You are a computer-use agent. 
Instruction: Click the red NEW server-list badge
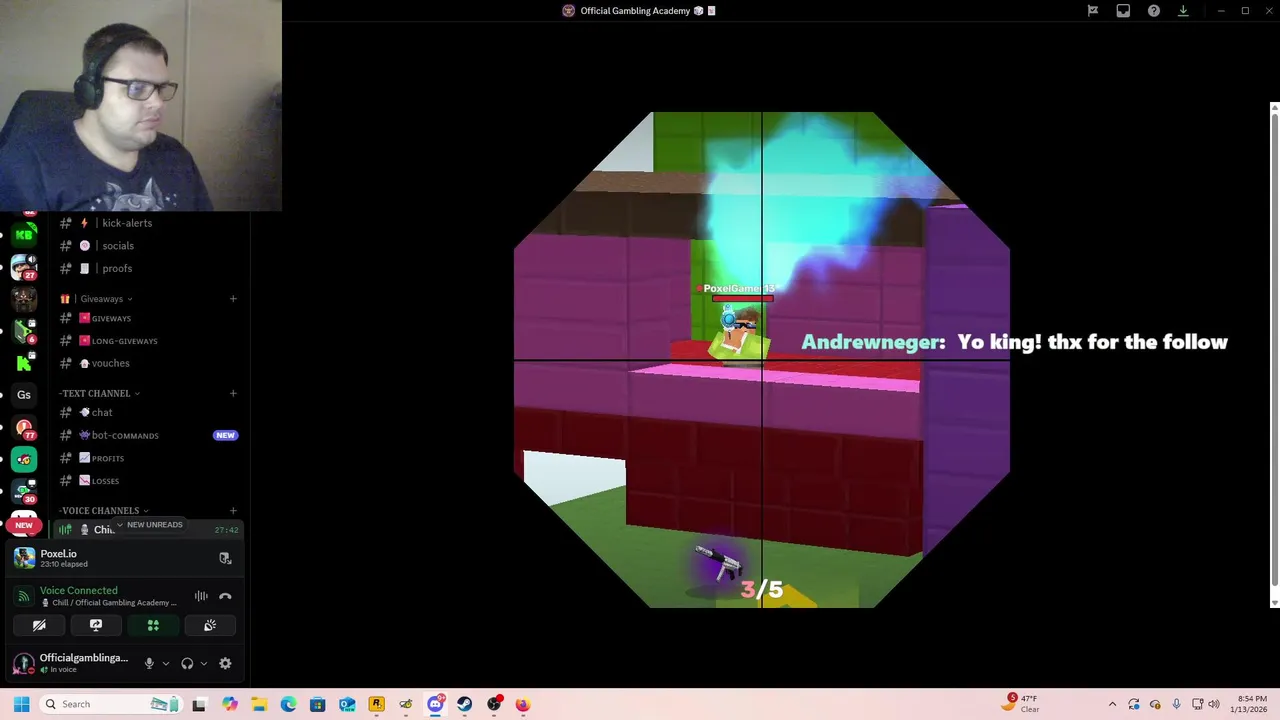24,525
